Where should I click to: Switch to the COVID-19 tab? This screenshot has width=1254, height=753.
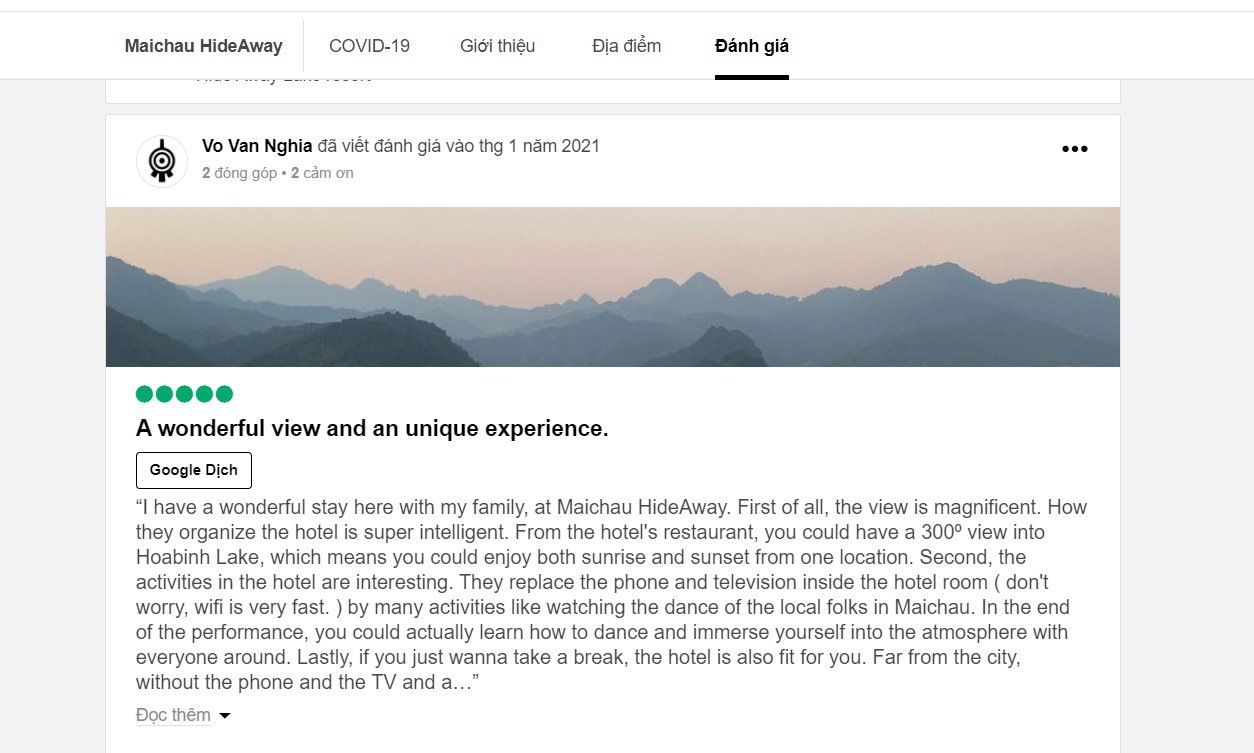369,46
